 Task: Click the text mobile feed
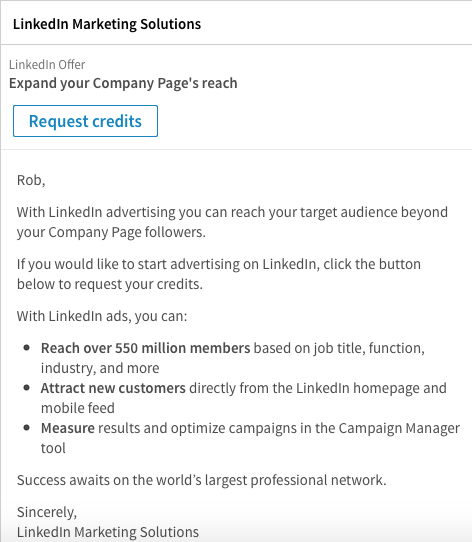click(78, 408)
